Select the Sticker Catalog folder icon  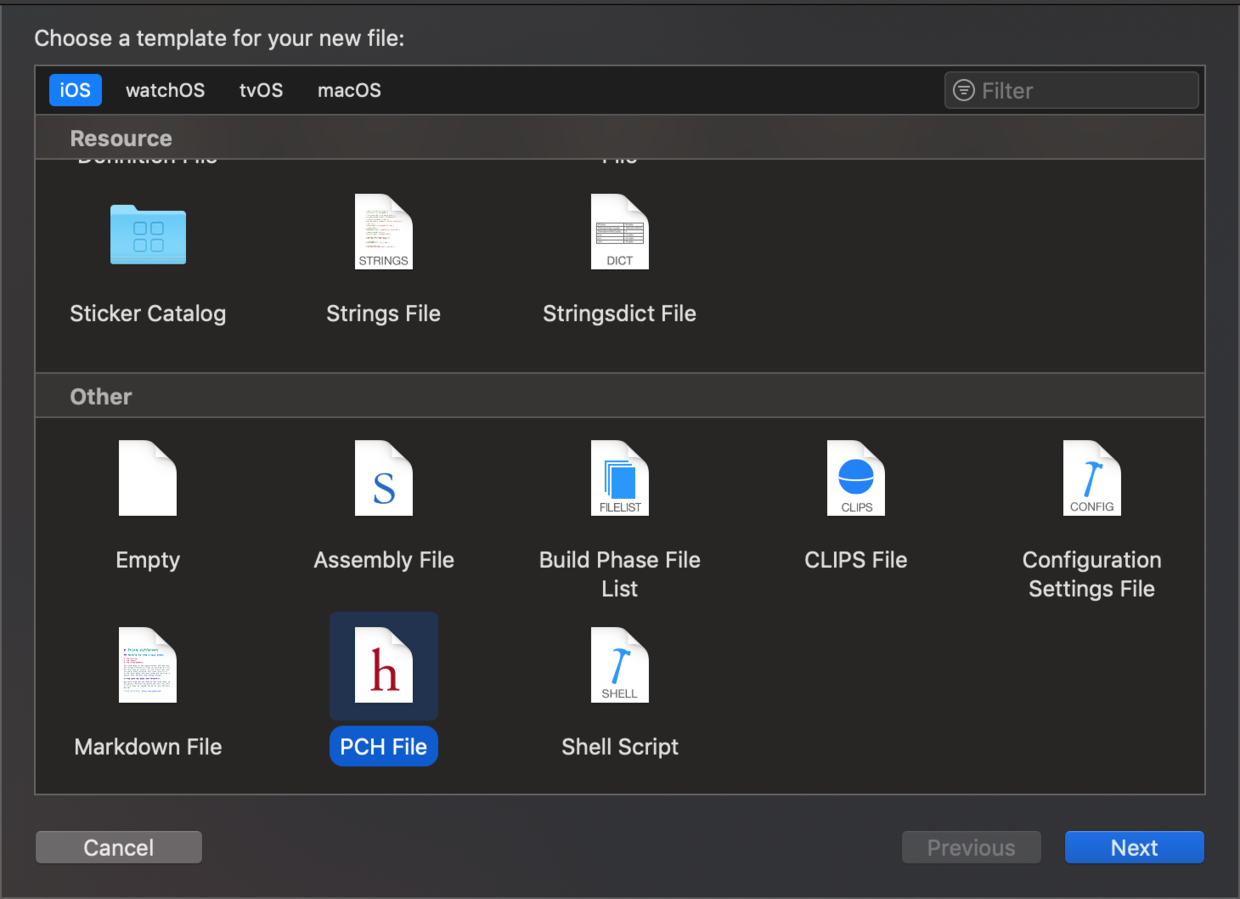(148, 235)
